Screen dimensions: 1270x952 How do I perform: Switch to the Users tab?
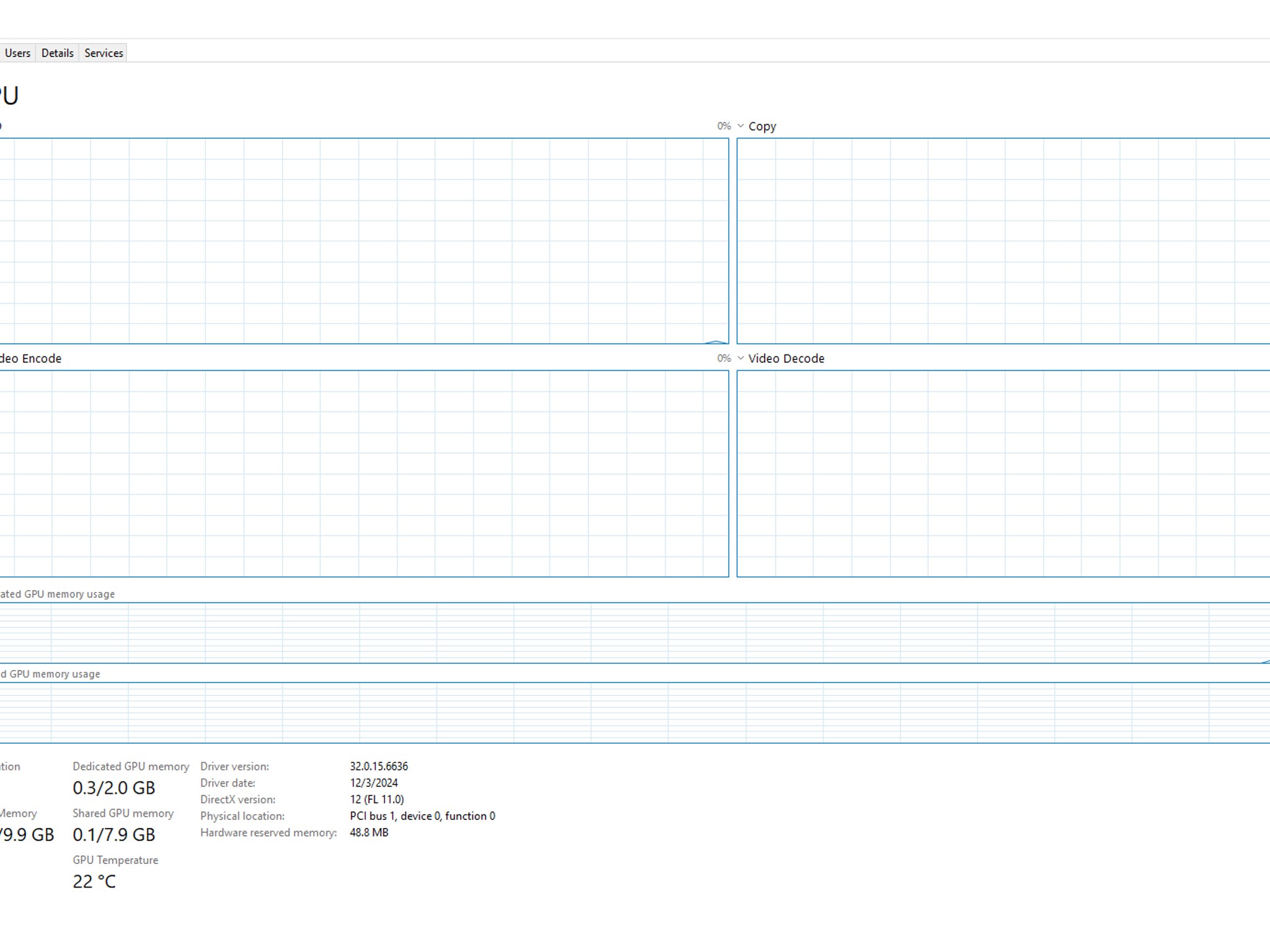[18, 53]
